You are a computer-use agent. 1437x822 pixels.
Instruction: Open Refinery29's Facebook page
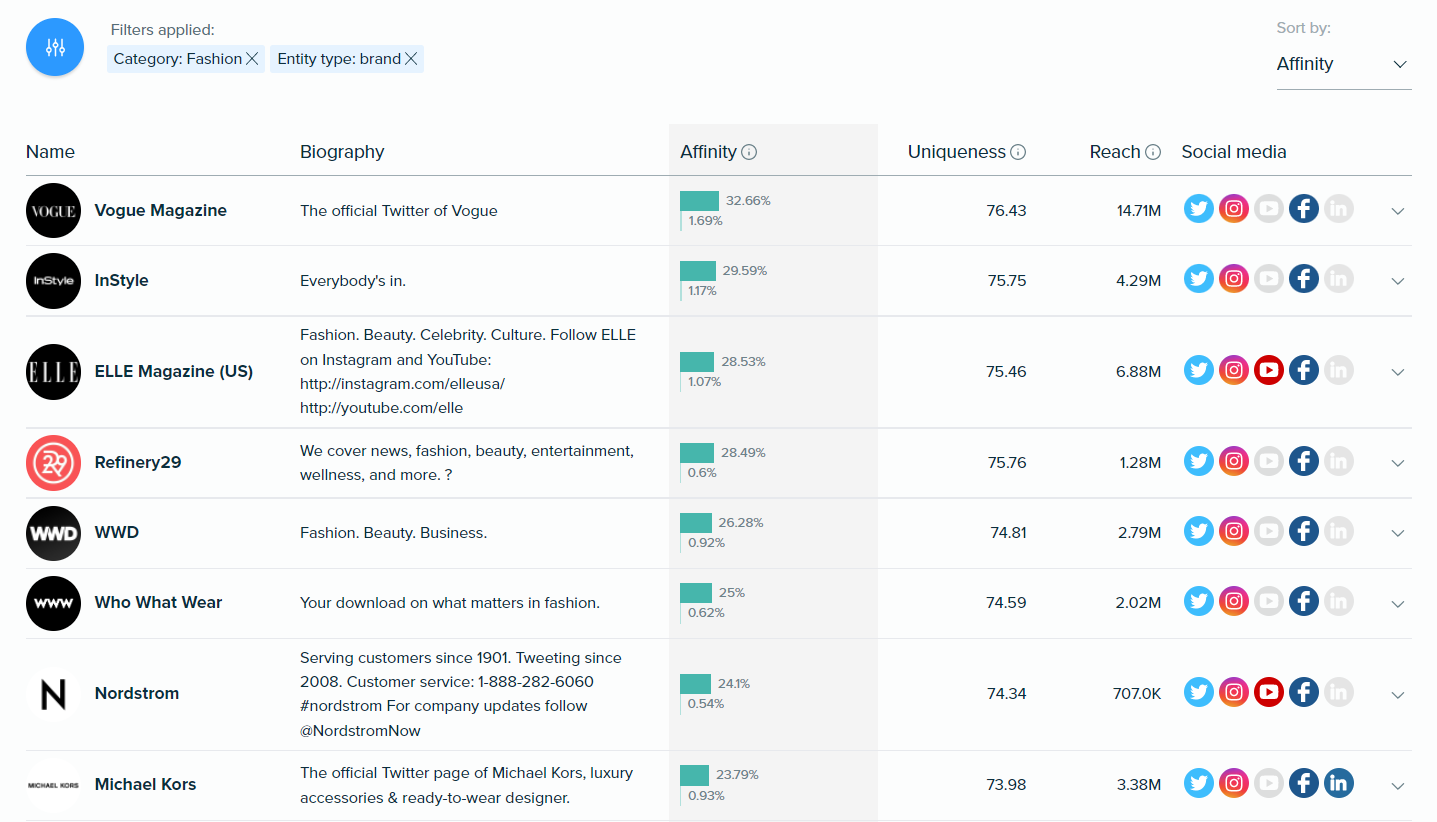coord(1303,462)
